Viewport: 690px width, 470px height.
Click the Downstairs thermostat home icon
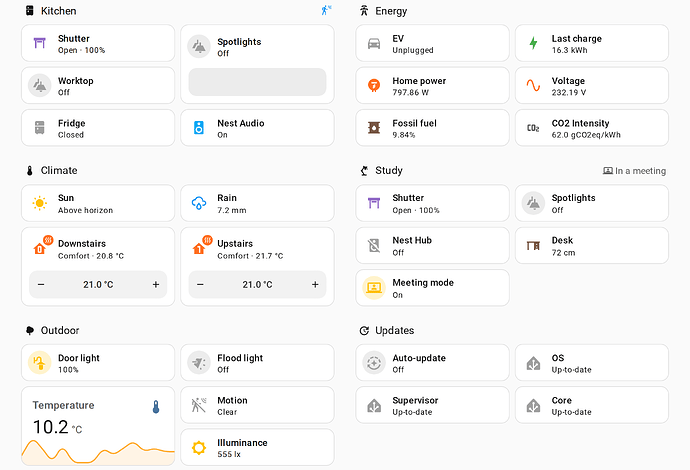point(40,249)
